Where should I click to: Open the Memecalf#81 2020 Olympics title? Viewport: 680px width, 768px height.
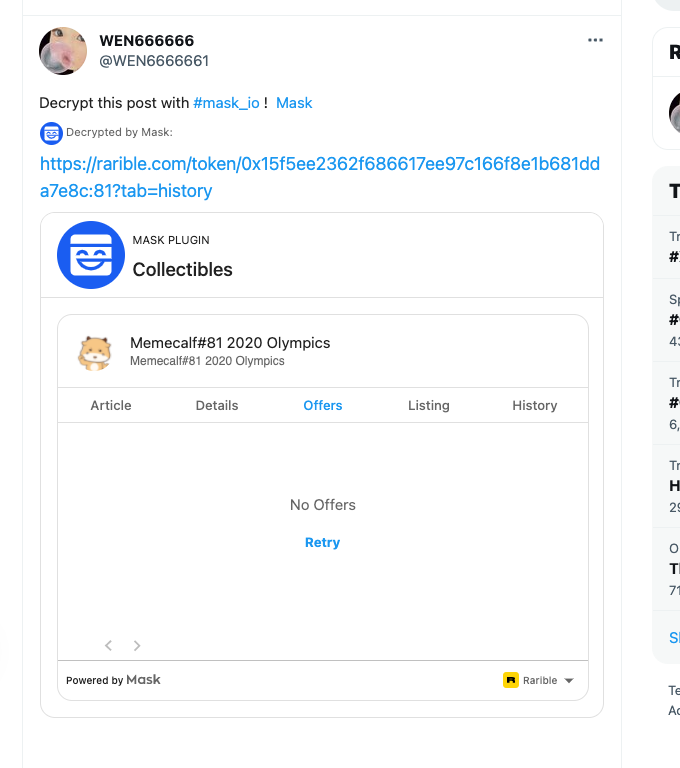[x=230, y=343]
